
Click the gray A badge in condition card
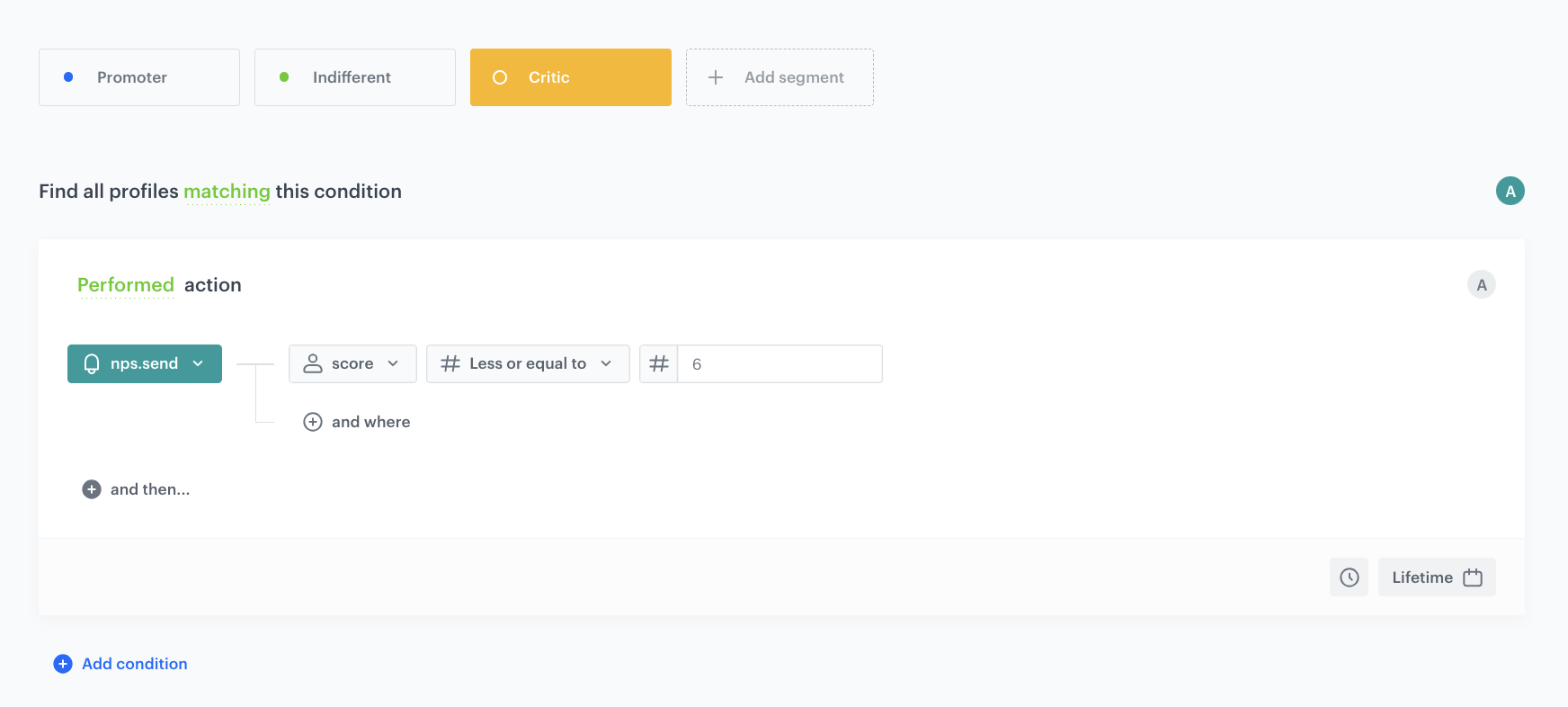coord(1481,285)
